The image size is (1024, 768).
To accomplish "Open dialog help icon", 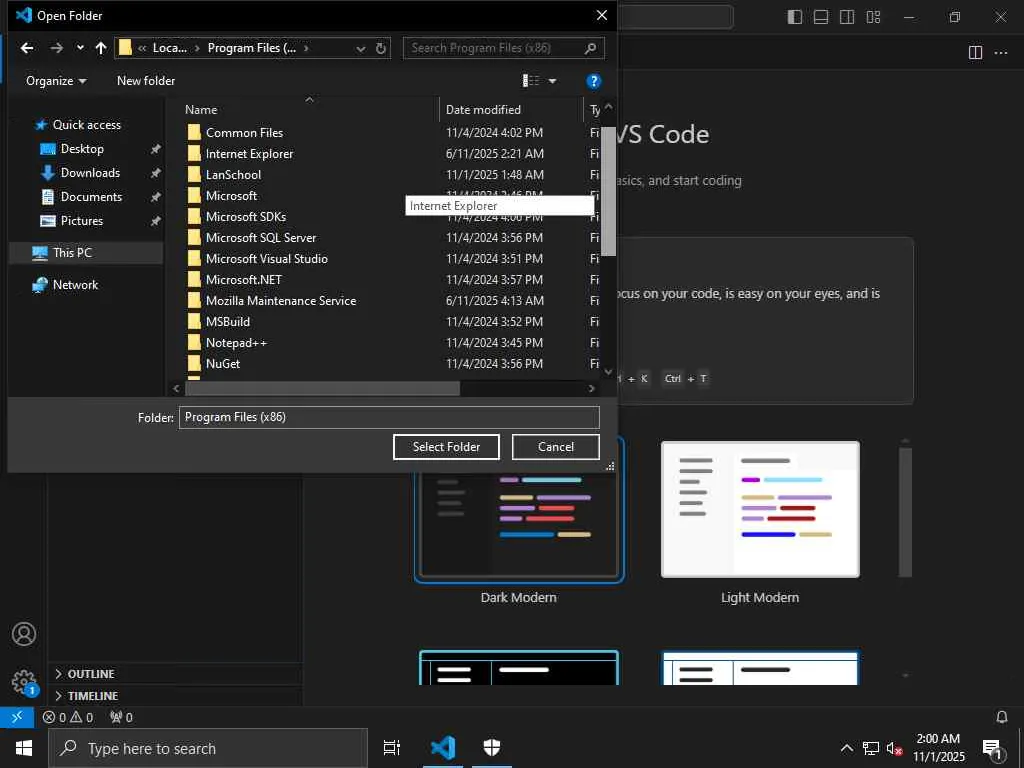I will [x=593, y=81].
